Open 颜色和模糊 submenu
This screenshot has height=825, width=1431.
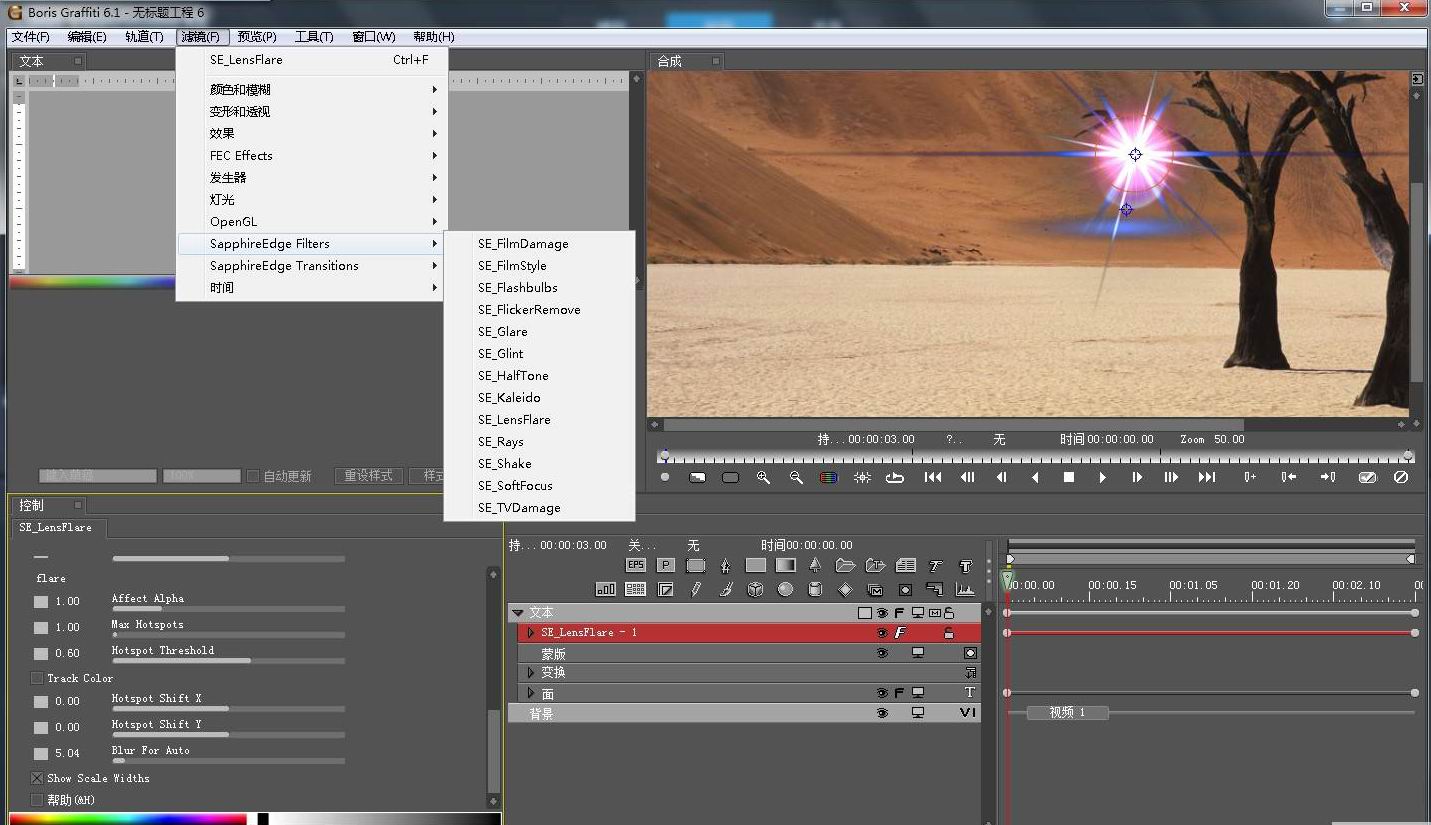click(311, 90)
